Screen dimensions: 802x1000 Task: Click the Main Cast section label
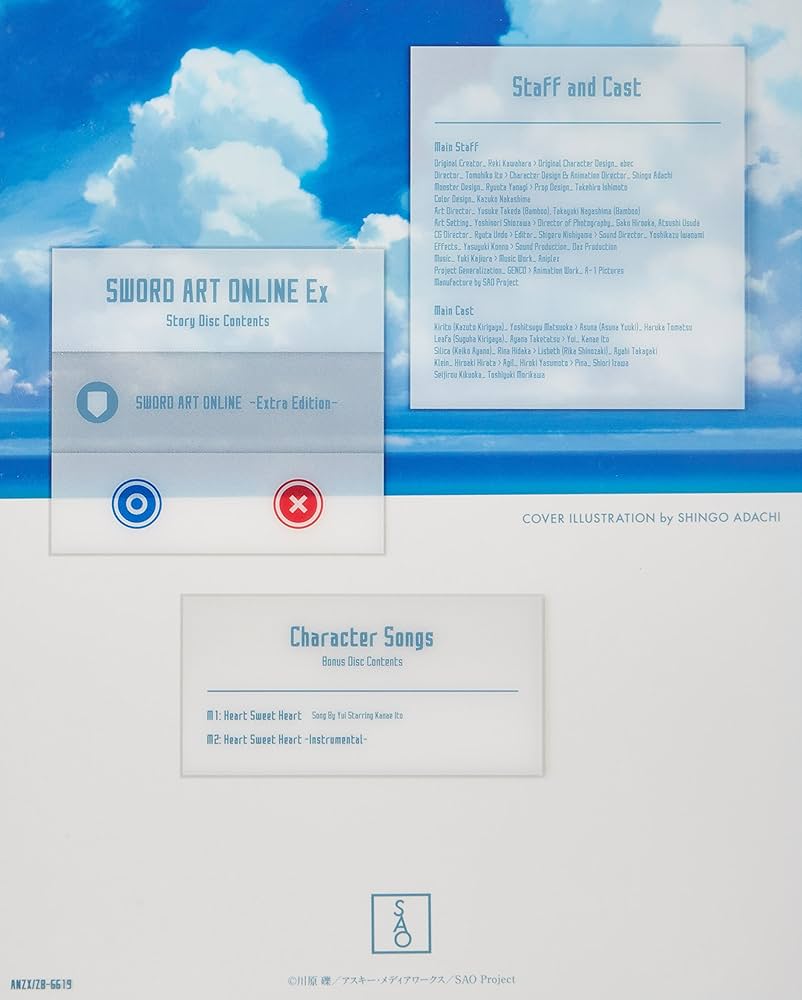[453, 311]
